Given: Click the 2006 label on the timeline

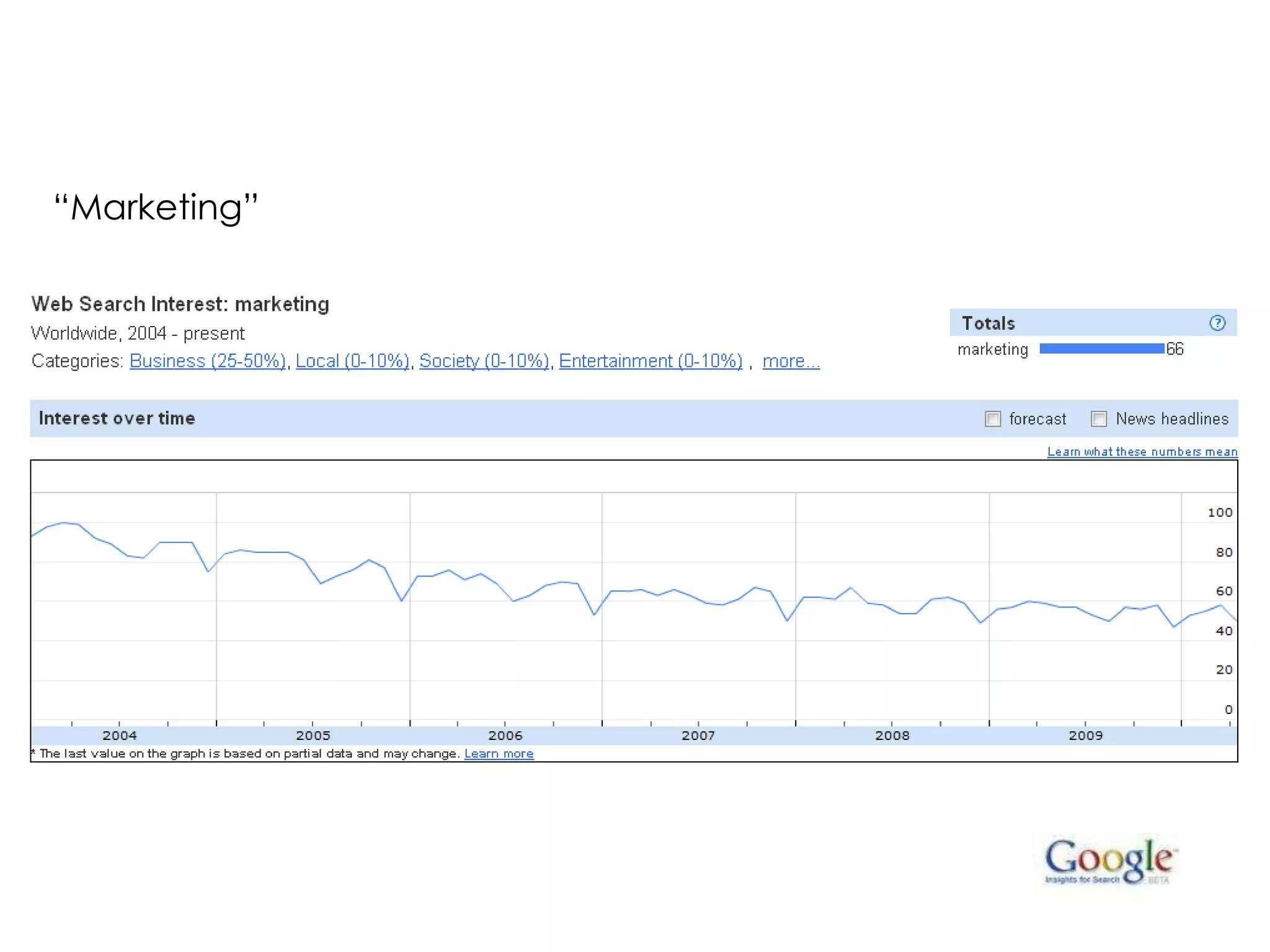Looking at the screenshot, I should [505, 736].
